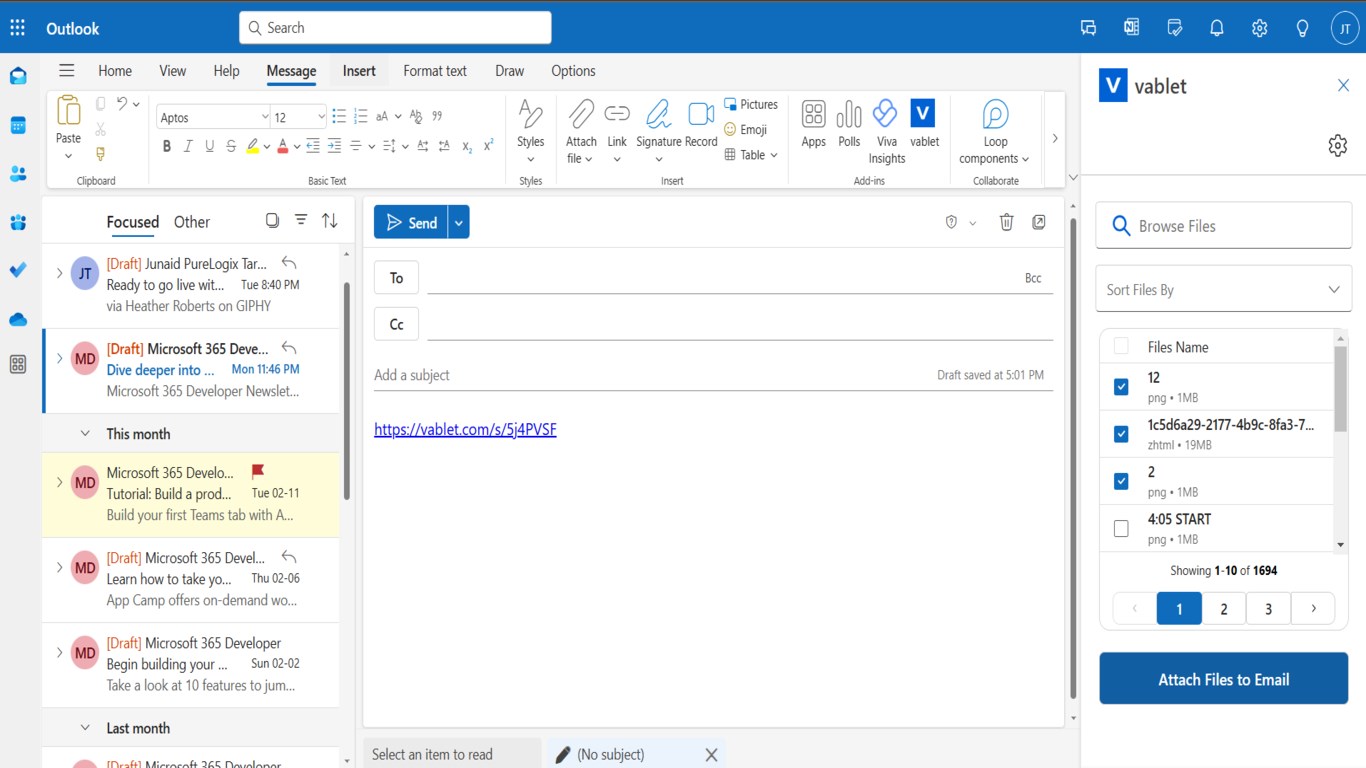Toggle the flag on Tutorial email
1366x768 pixels.
258,471
